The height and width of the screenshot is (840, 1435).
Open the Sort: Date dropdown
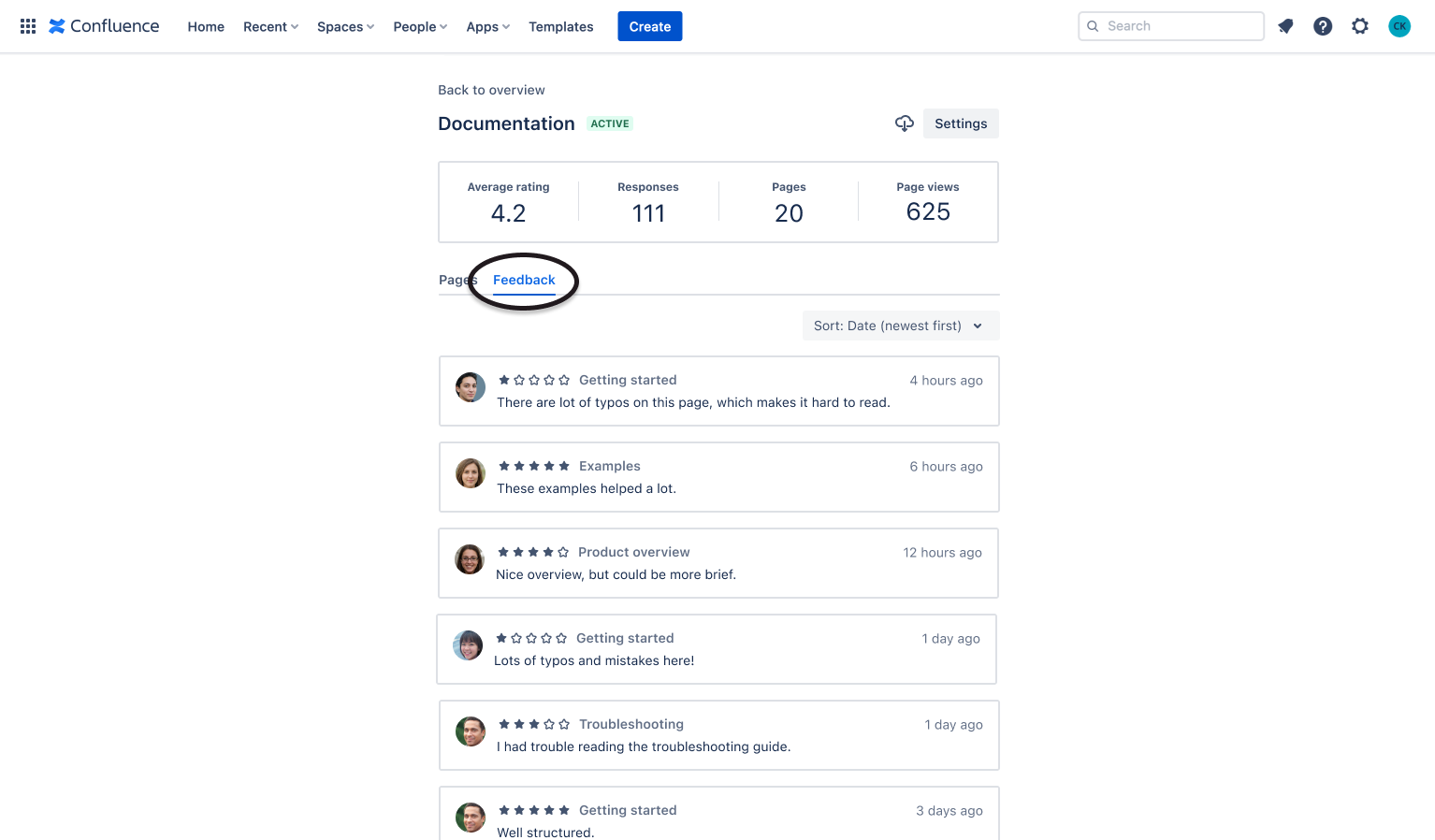(899, 325)
